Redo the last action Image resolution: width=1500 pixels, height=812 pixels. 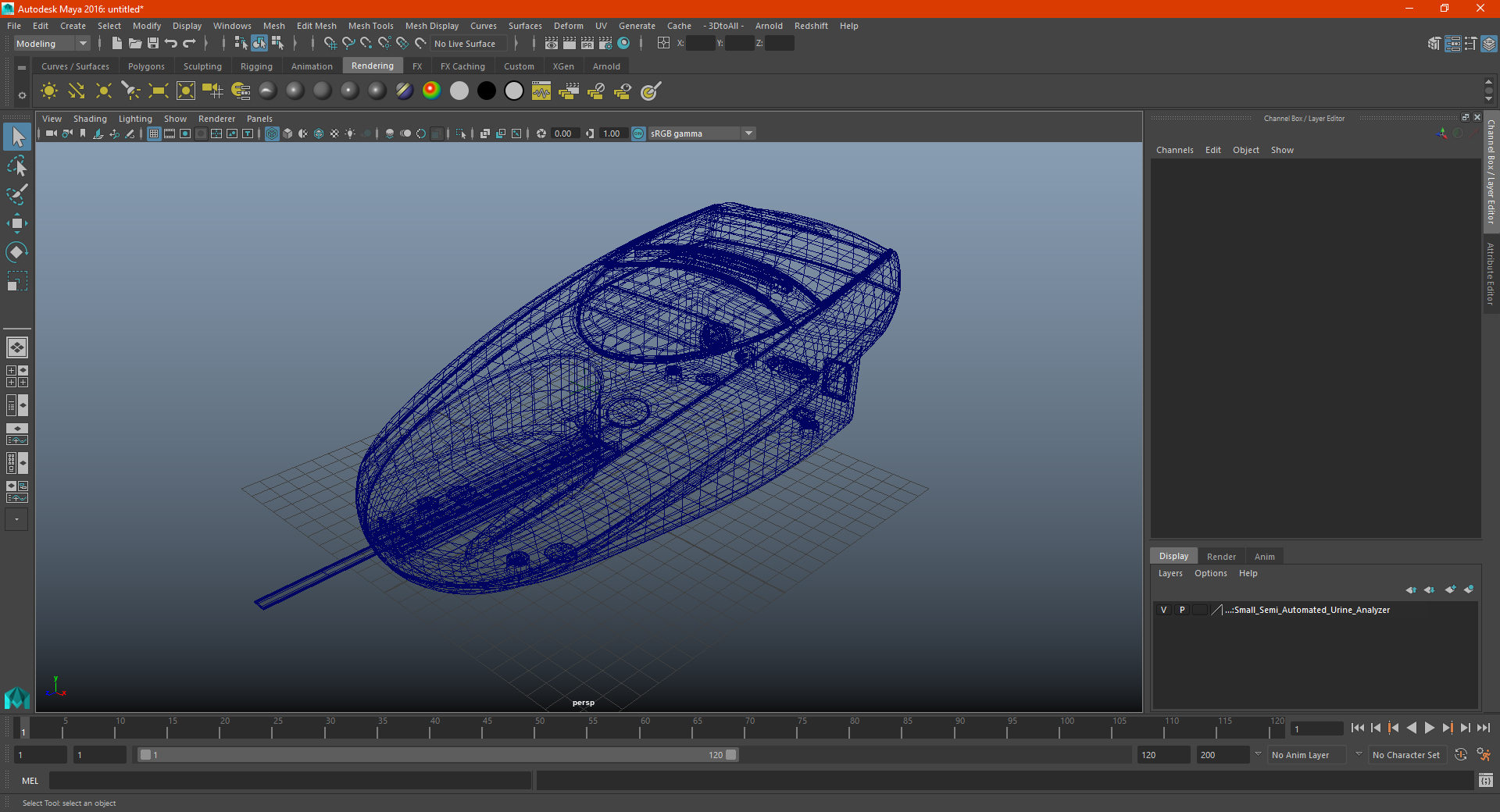point(189,44)
